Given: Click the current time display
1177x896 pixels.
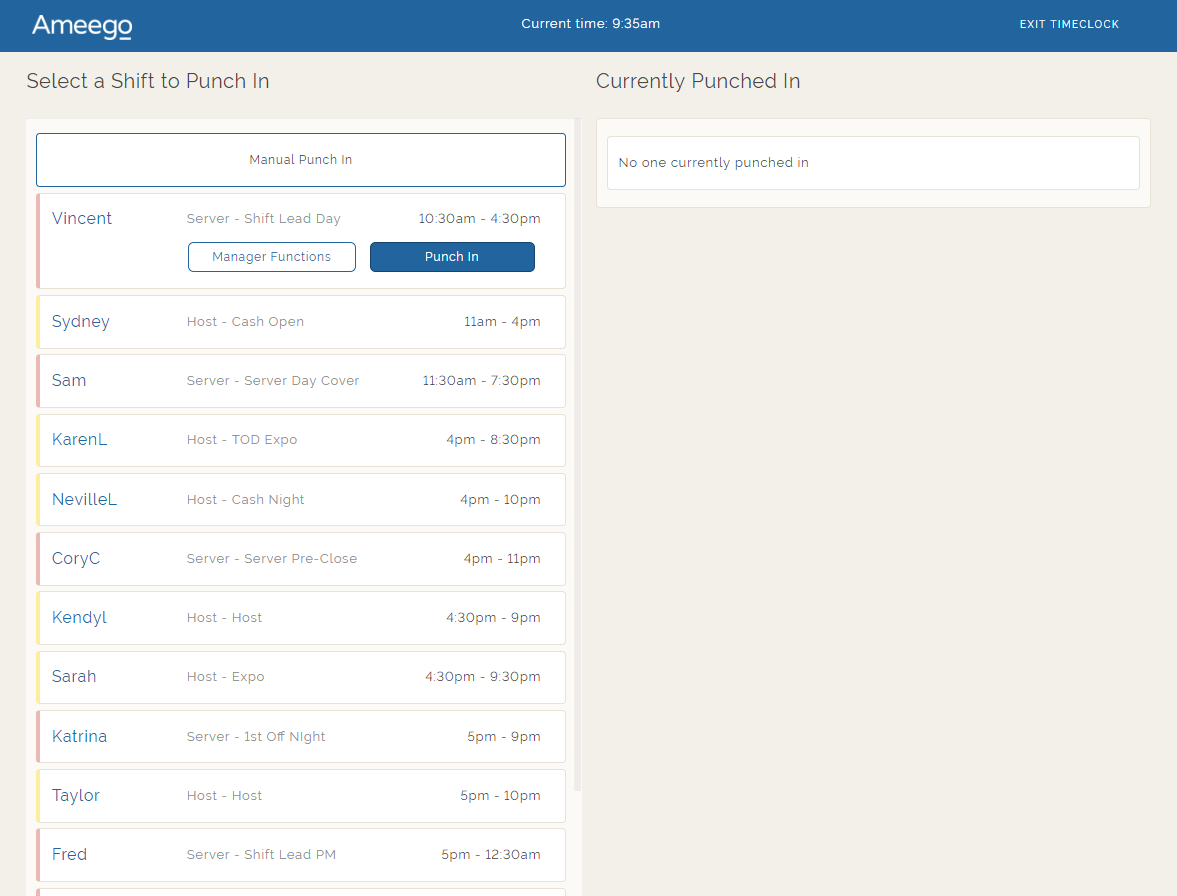Looking at the screenshot, I should [x=590, y=24].
